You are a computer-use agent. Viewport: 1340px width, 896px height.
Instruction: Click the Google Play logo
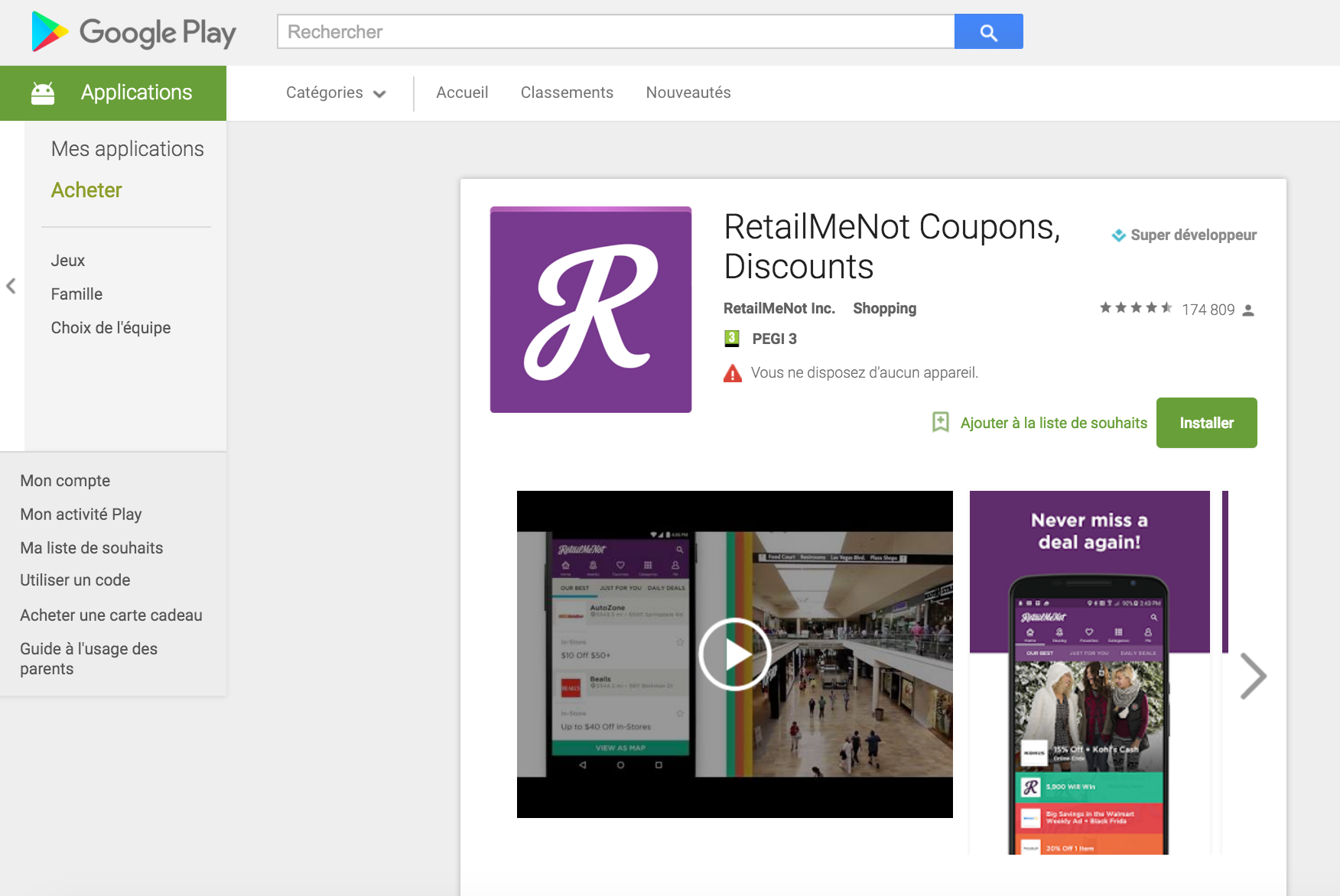pyautogui.click(x=134, y=32)
